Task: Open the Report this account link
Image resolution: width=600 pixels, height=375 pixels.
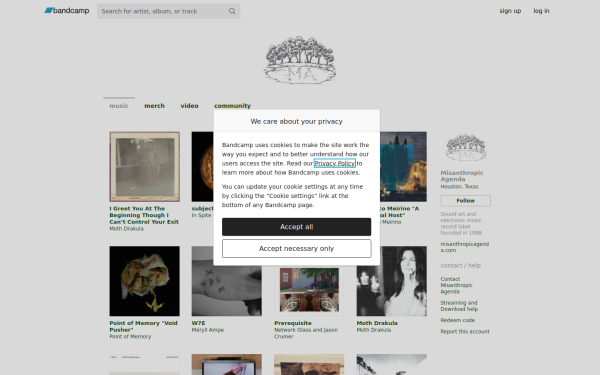Action: coord(465,331)
